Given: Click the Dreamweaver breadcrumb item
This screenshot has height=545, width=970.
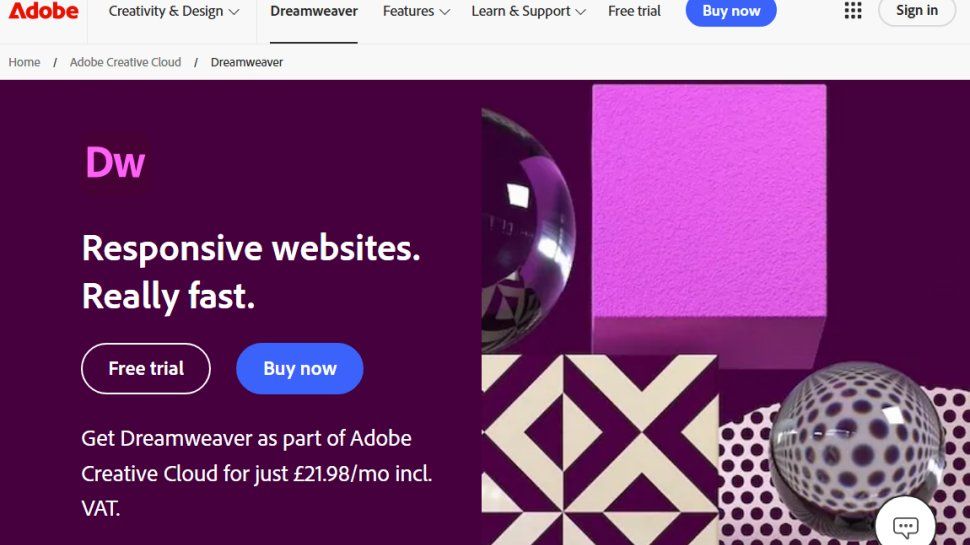Looking at the screenshot, I should pyautogui.click(x=247, y=62).
